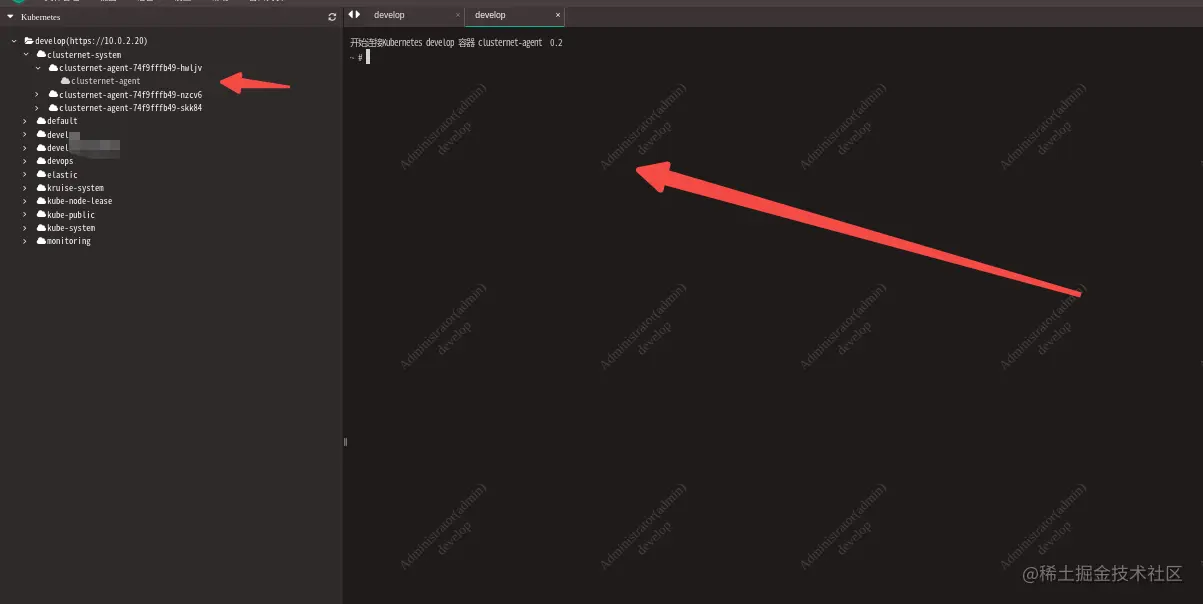Expand the kube-node-lease namespace
The width and height of the screenshot is (1203, 604).
click(x=26, y=201)
